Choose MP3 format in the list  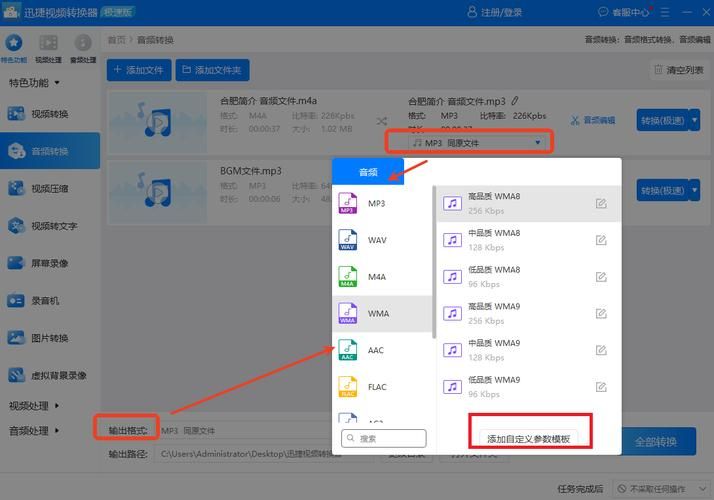click(382, 203)
